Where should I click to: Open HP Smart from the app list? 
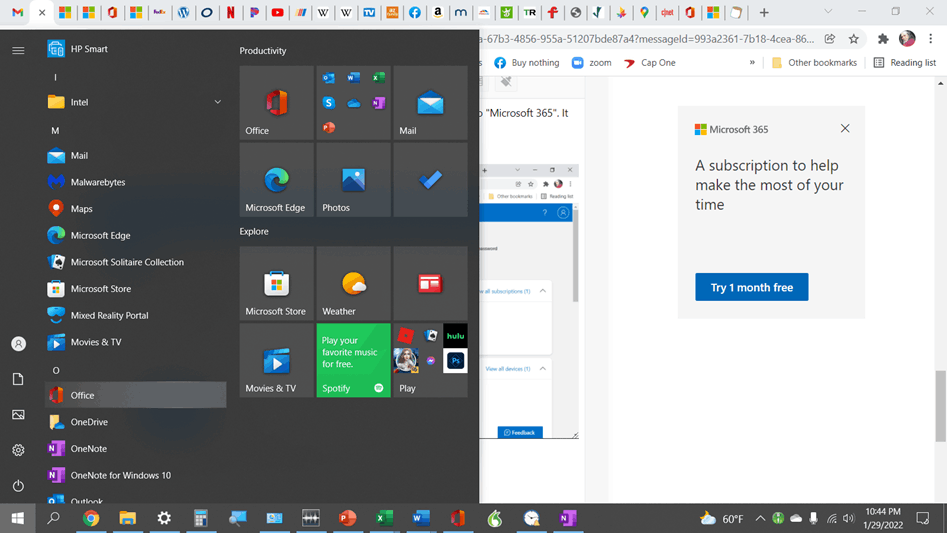pyautogui.click(x=136, y=49)
